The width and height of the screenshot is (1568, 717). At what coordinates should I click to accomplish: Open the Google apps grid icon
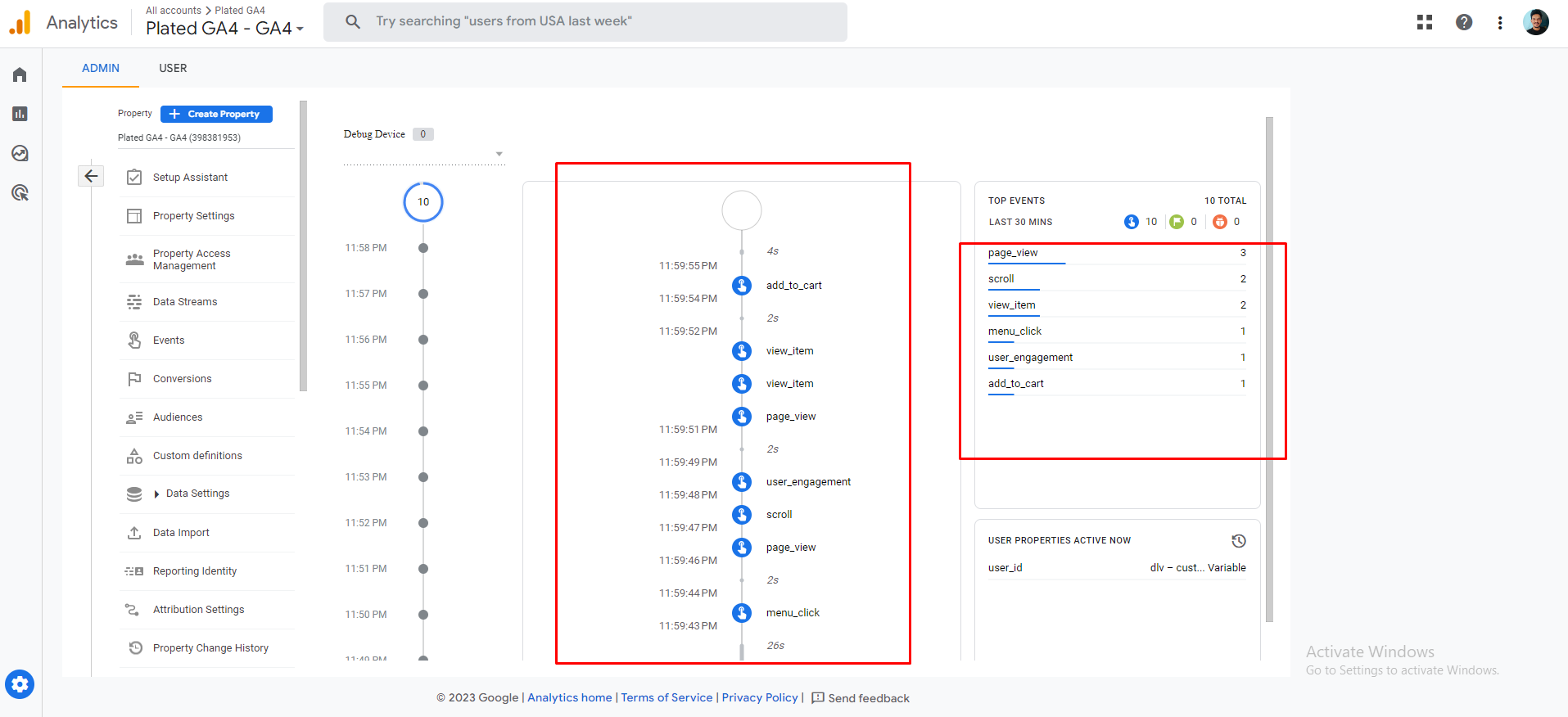(1425, 22)
